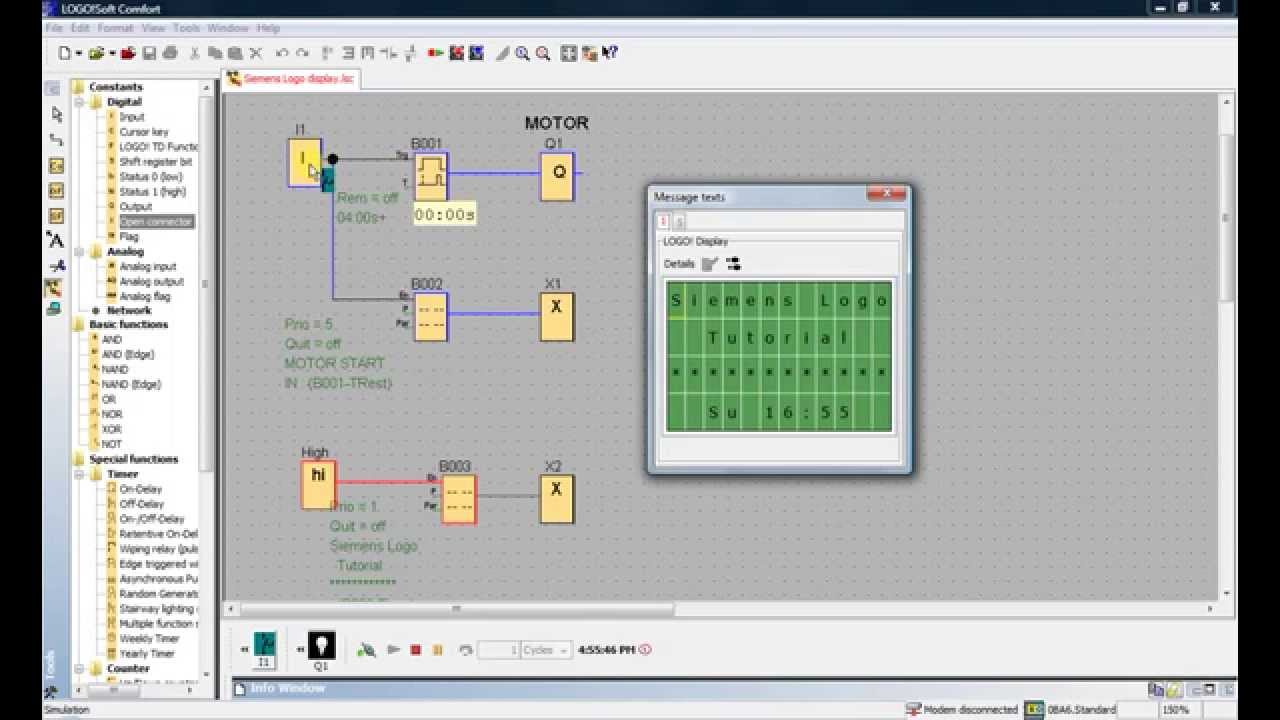This screenshot has width=1280, height=720.
Task: Click Details in Message texts window
Action: click(679, 264)
